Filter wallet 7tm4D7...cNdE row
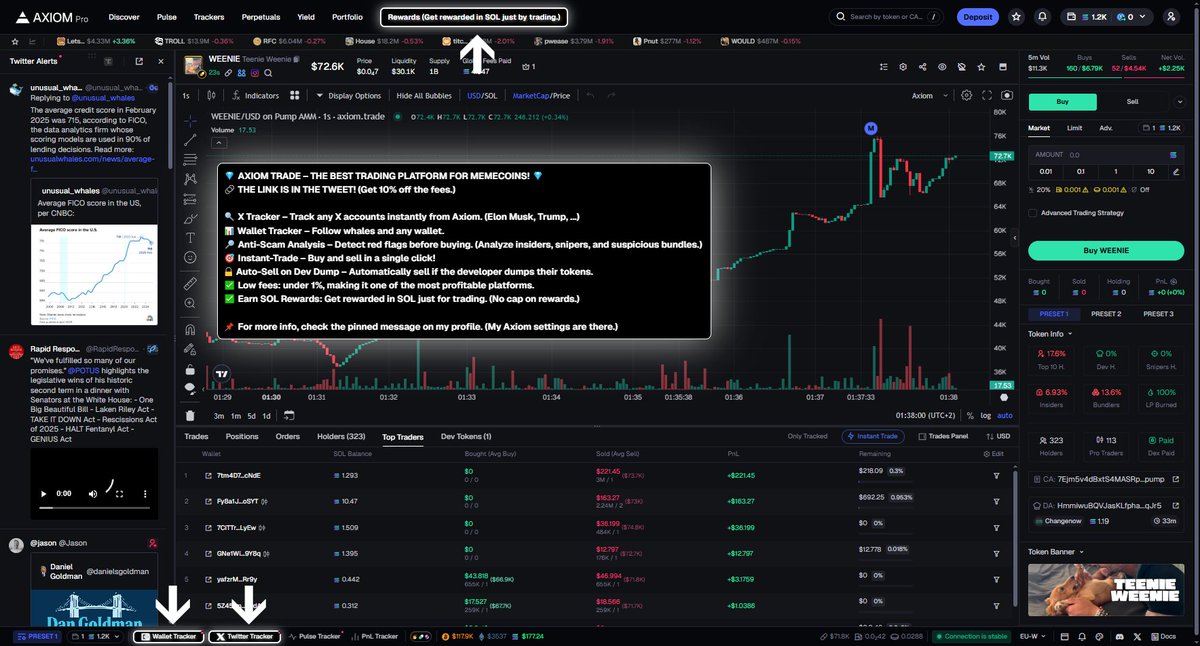Viewport: 1200px width, 646px height. click(996, 475)
